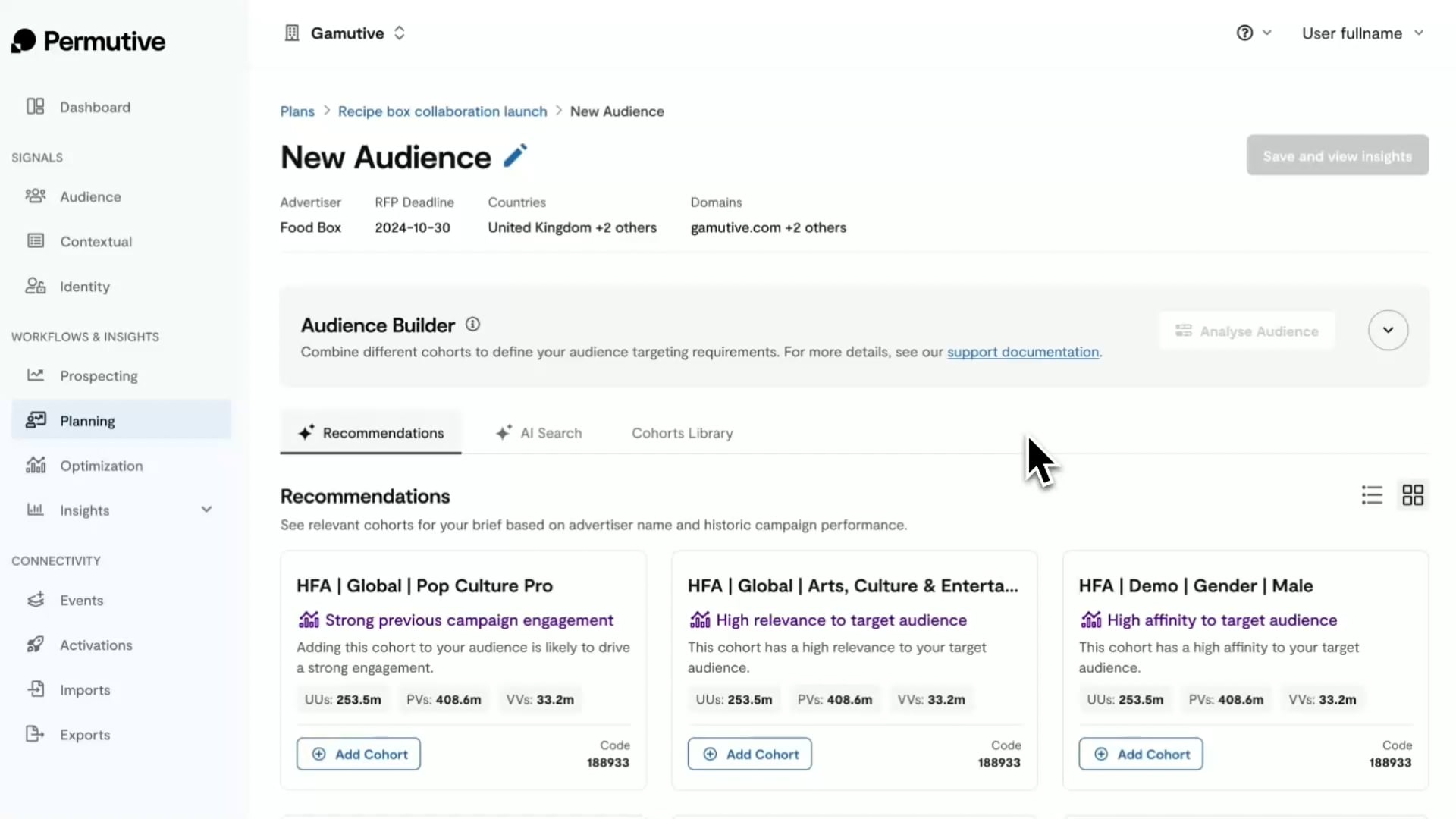Open Exports in the sidebar
This screenshot has width=1456, height=819.
point(84,735)
